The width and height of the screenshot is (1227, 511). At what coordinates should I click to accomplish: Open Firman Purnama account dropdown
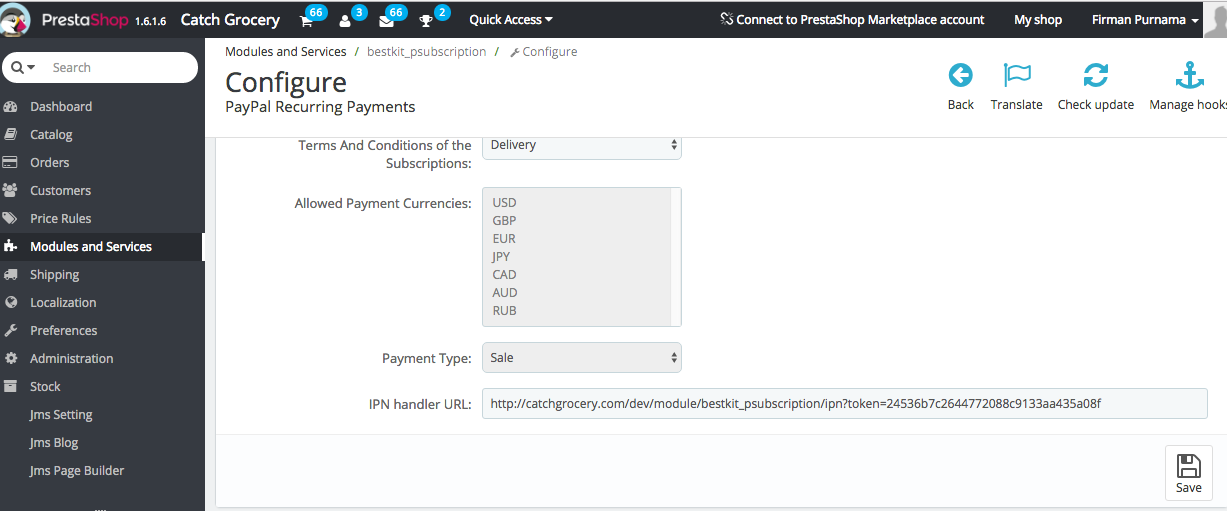[x=1145, y=20]
